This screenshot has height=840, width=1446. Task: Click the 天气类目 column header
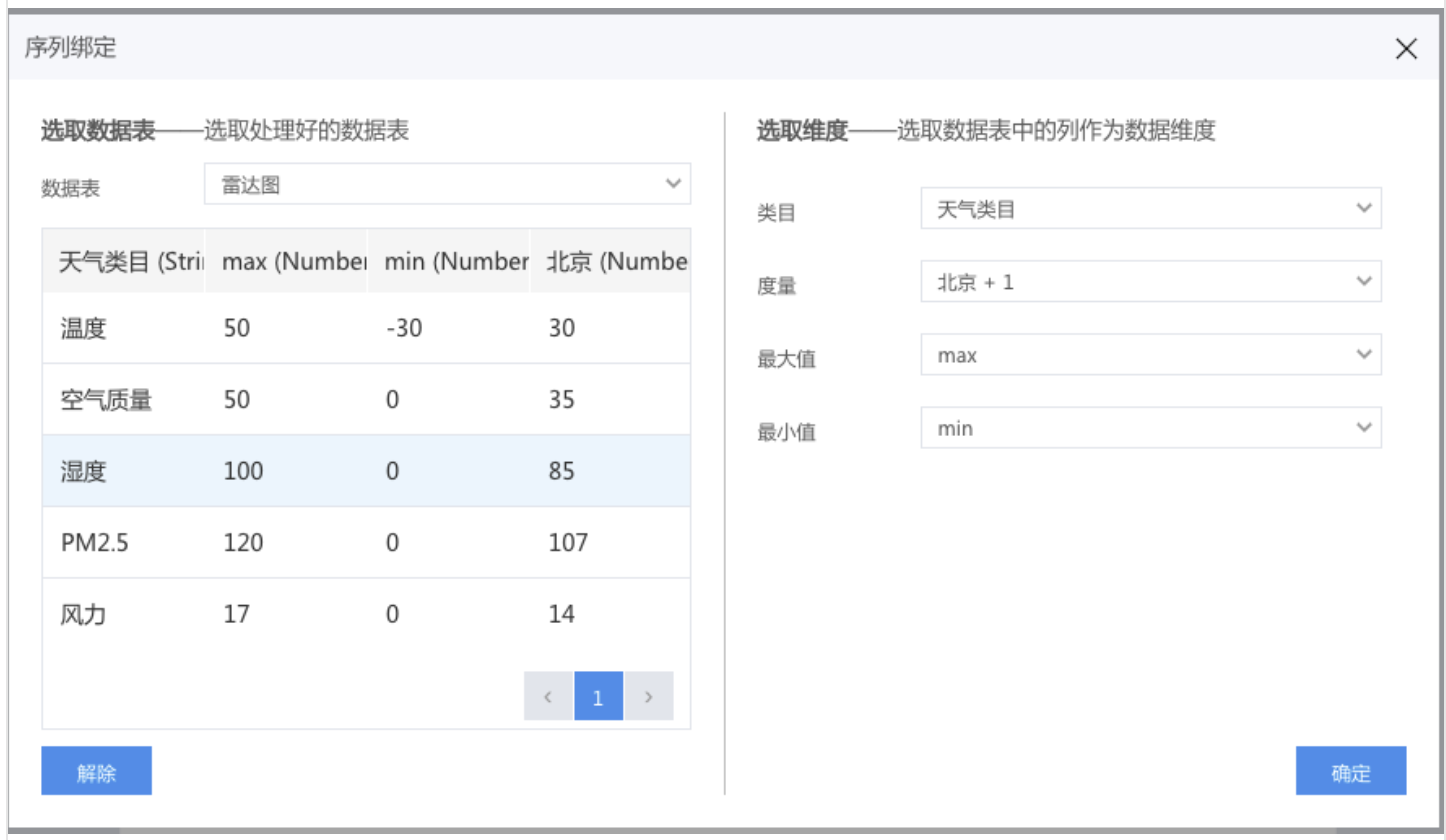(123, 262)
